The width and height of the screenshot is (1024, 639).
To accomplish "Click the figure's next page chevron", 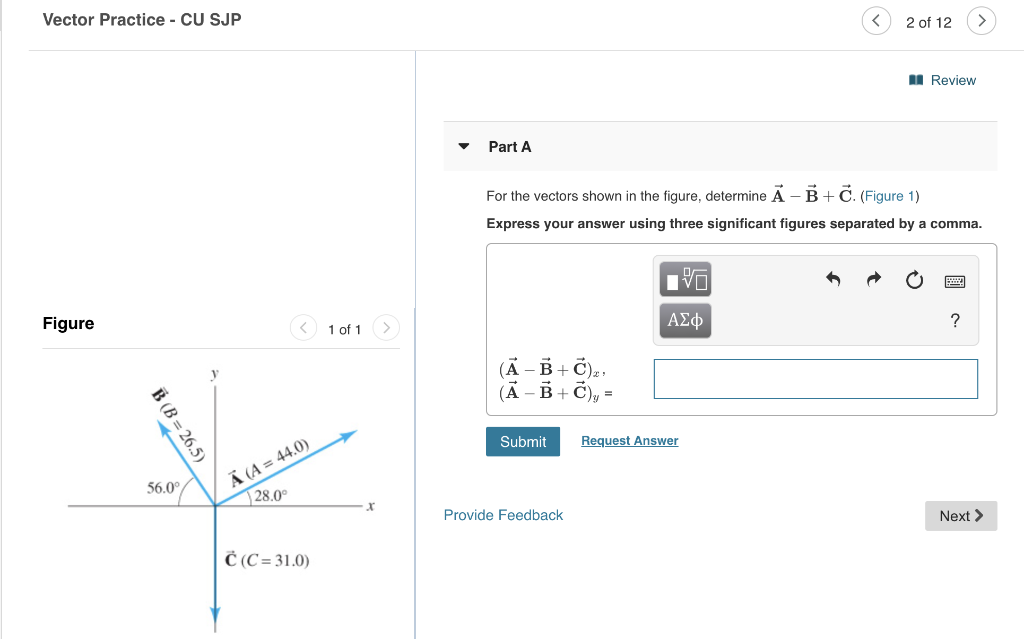I will tap(386, 327).
